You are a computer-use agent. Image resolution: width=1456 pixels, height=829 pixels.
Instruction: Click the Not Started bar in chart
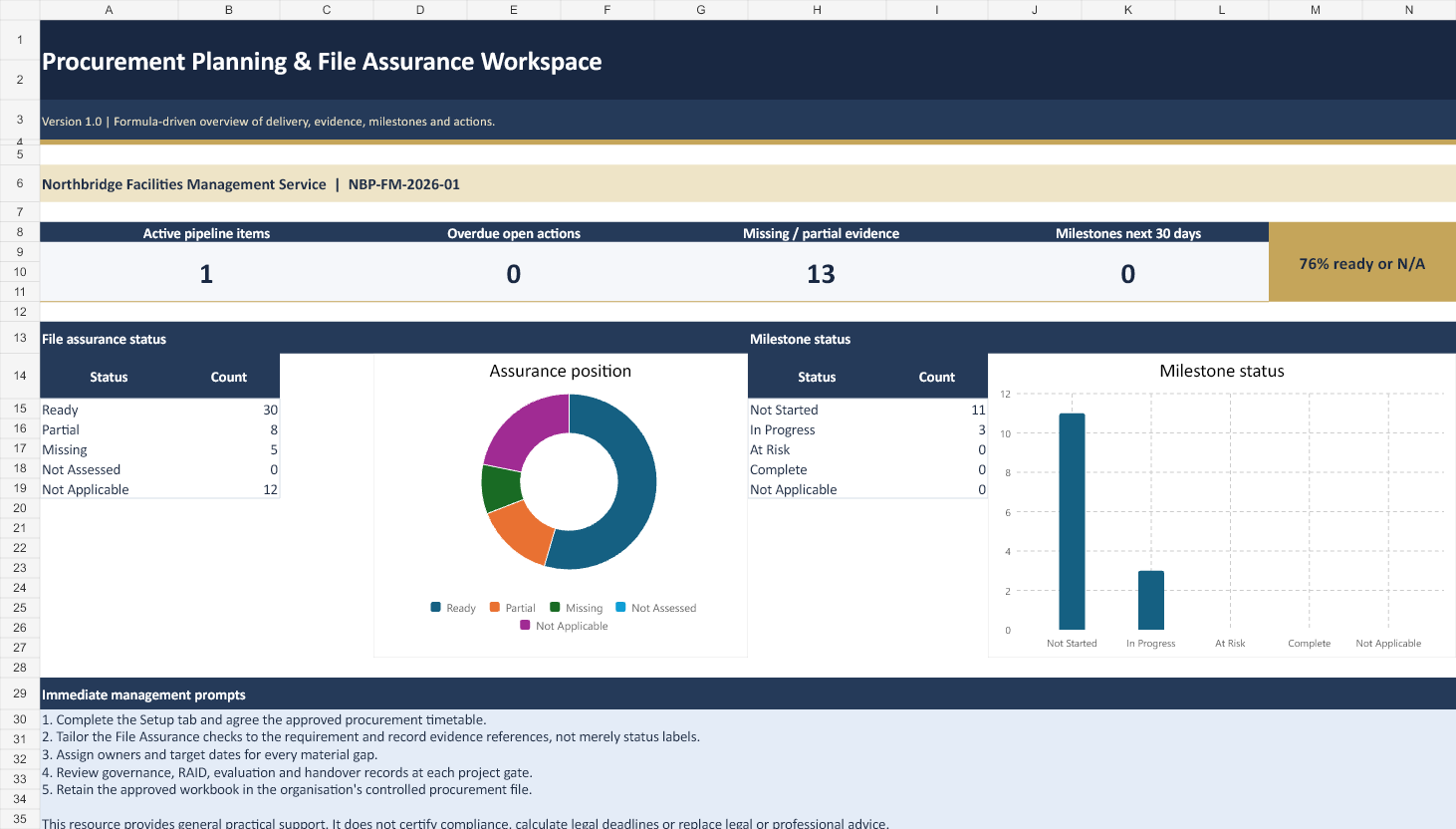[1072, 521]
